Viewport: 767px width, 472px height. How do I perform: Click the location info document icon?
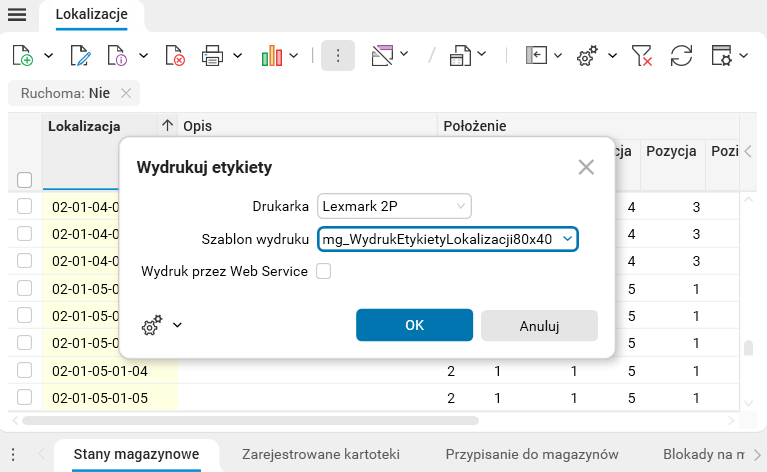click(117, 55)
